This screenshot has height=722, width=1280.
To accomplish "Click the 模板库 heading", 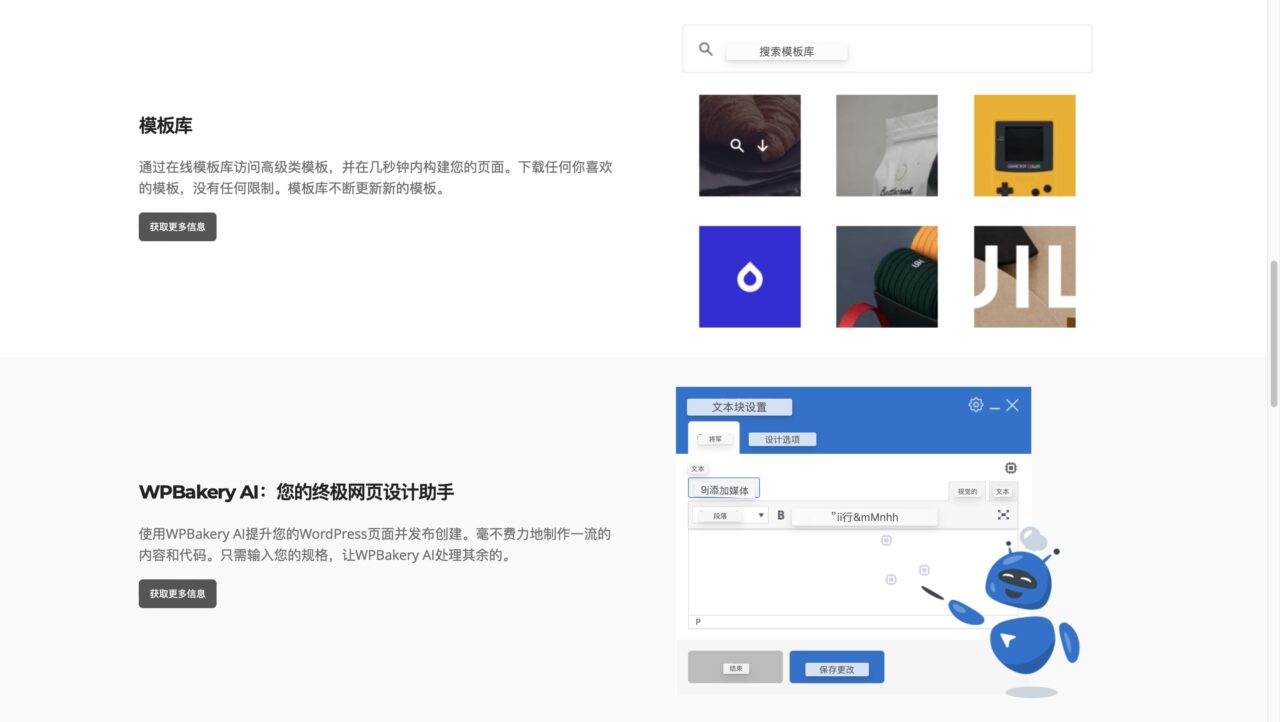I will (x=166, y=126).
